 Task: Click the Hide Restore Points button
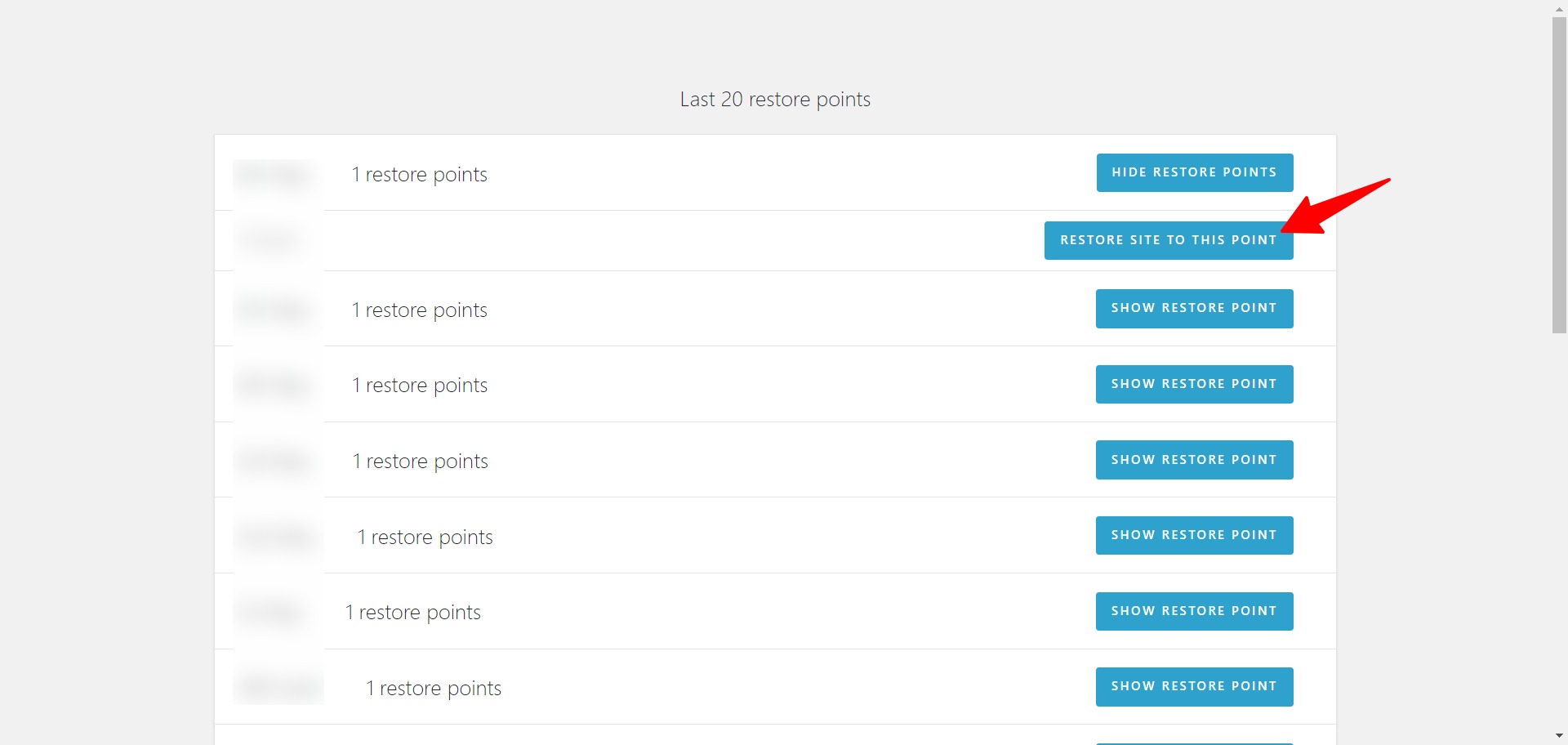1195,172
